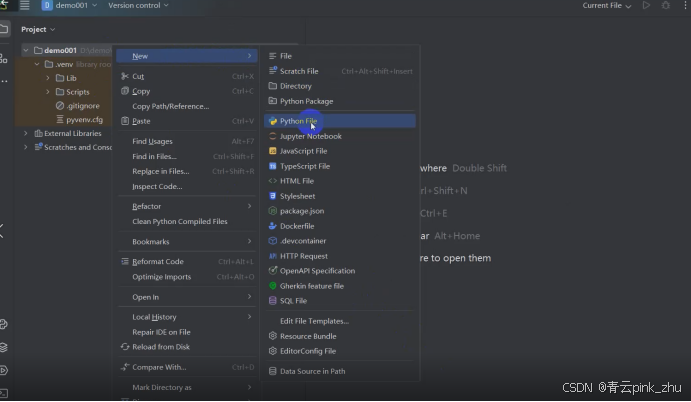Screen dimensions: 691x402
Task: Open the Python Console tool window
Action: pyautogui.click(x=4, y=324)
